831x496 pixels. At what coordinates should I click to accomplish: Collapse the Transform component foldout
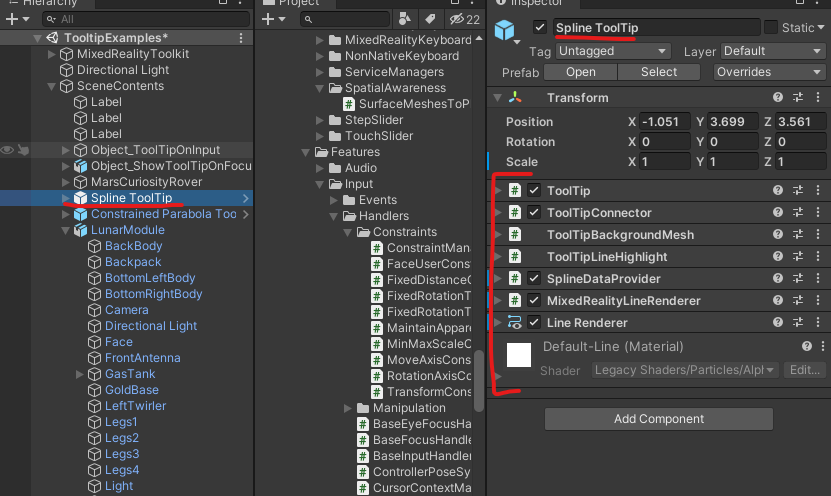(x=497, y=98)
